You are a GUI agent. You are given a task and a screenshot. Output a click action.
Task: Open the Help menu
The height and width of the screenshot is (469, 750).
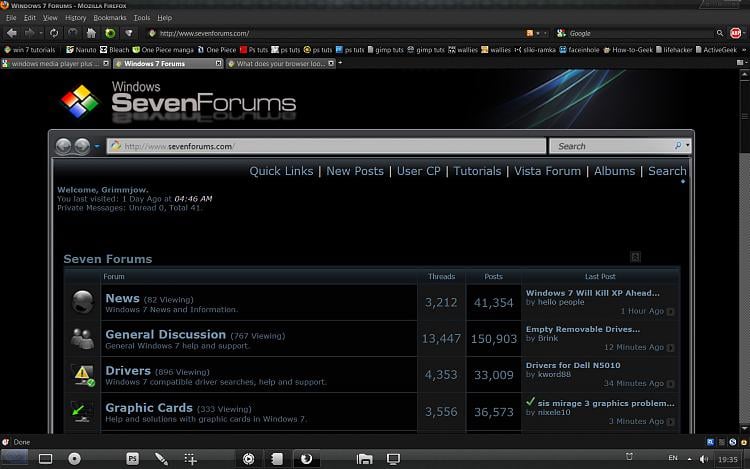[164, 18]
